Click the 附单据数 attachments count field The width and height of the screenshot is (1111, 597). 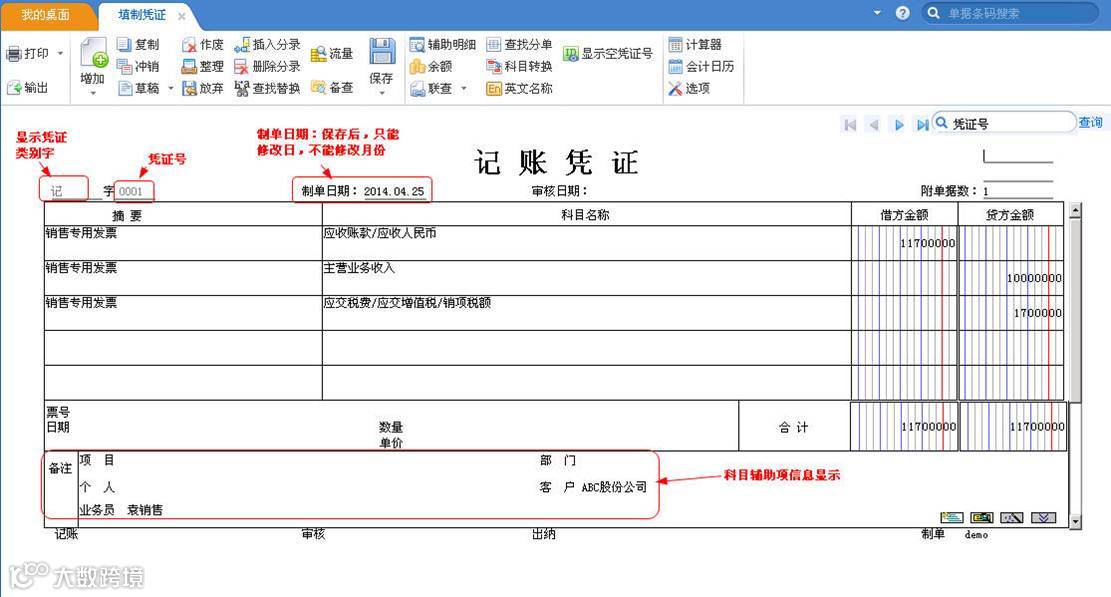coord(1017,191)
